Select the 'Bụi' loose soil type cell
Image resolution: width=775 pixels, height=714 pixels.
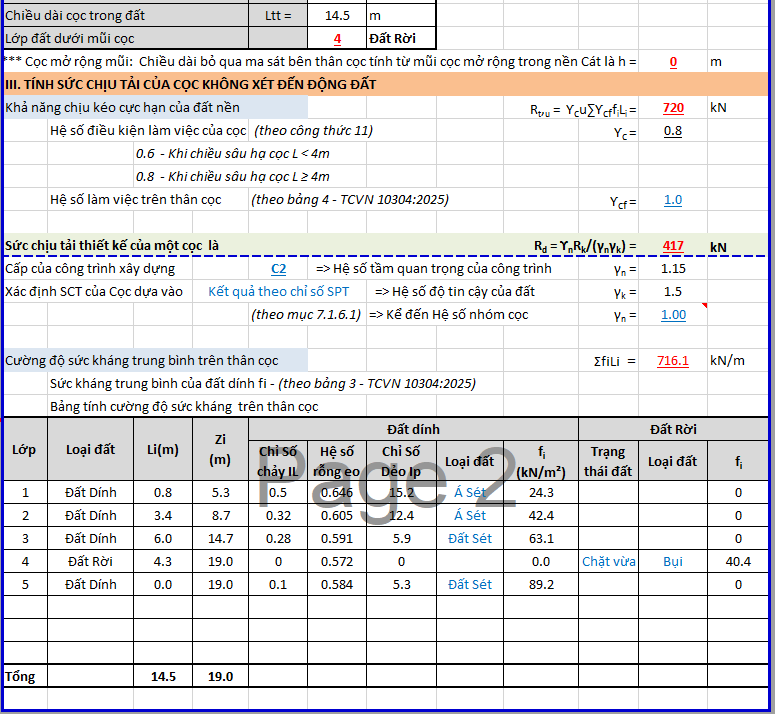click(673, 562)
